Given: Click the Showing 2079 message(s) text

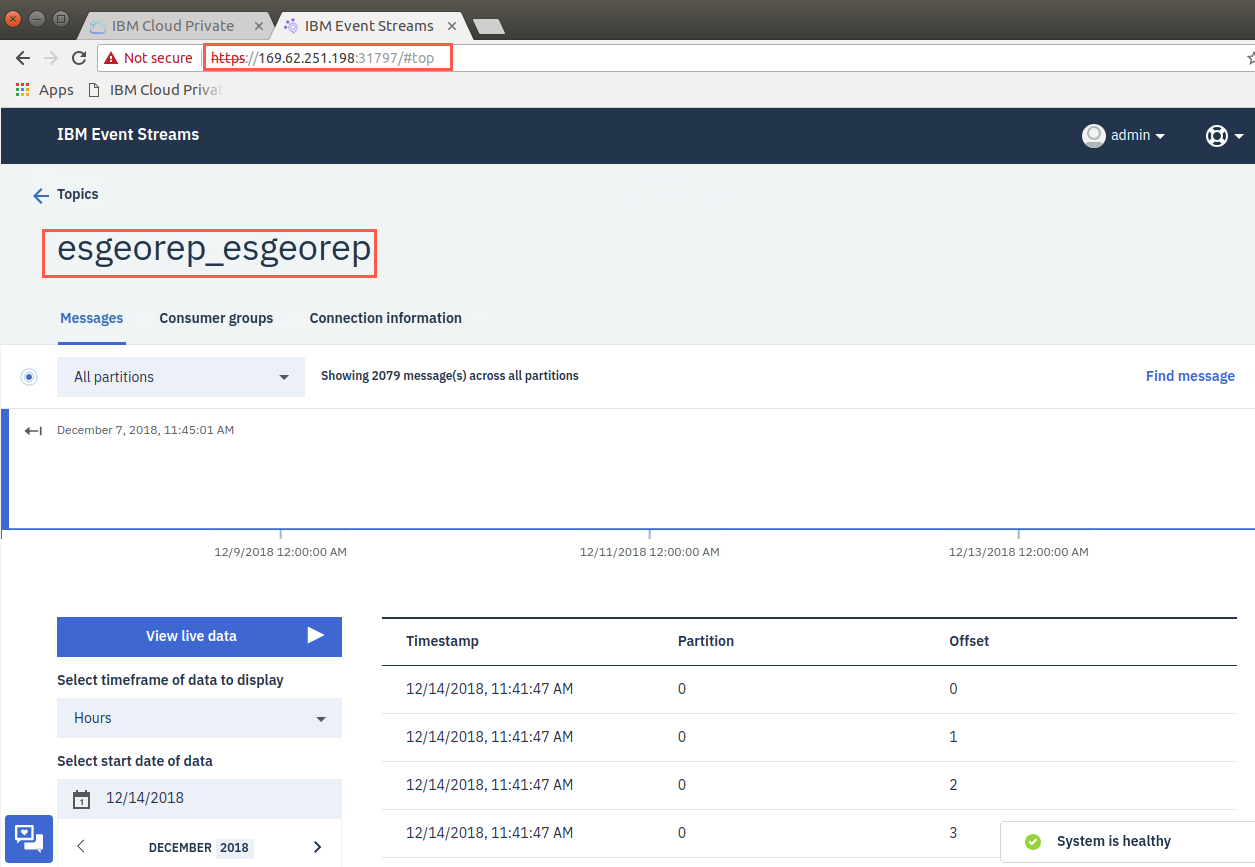Looking at the screenshot, I should [449, 376].
